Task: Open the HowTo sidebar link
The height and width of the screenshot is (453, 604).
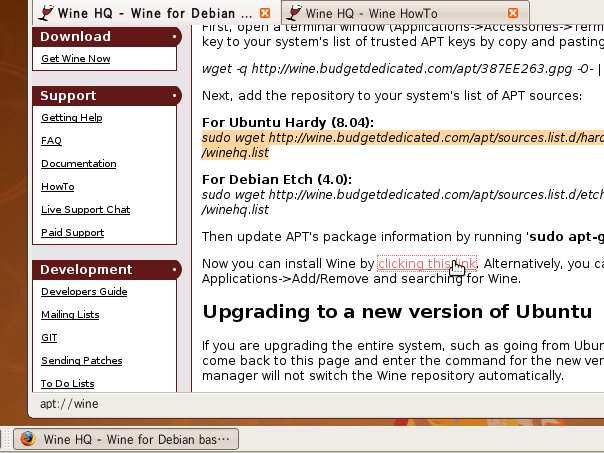Action: [x=58, y=187]
